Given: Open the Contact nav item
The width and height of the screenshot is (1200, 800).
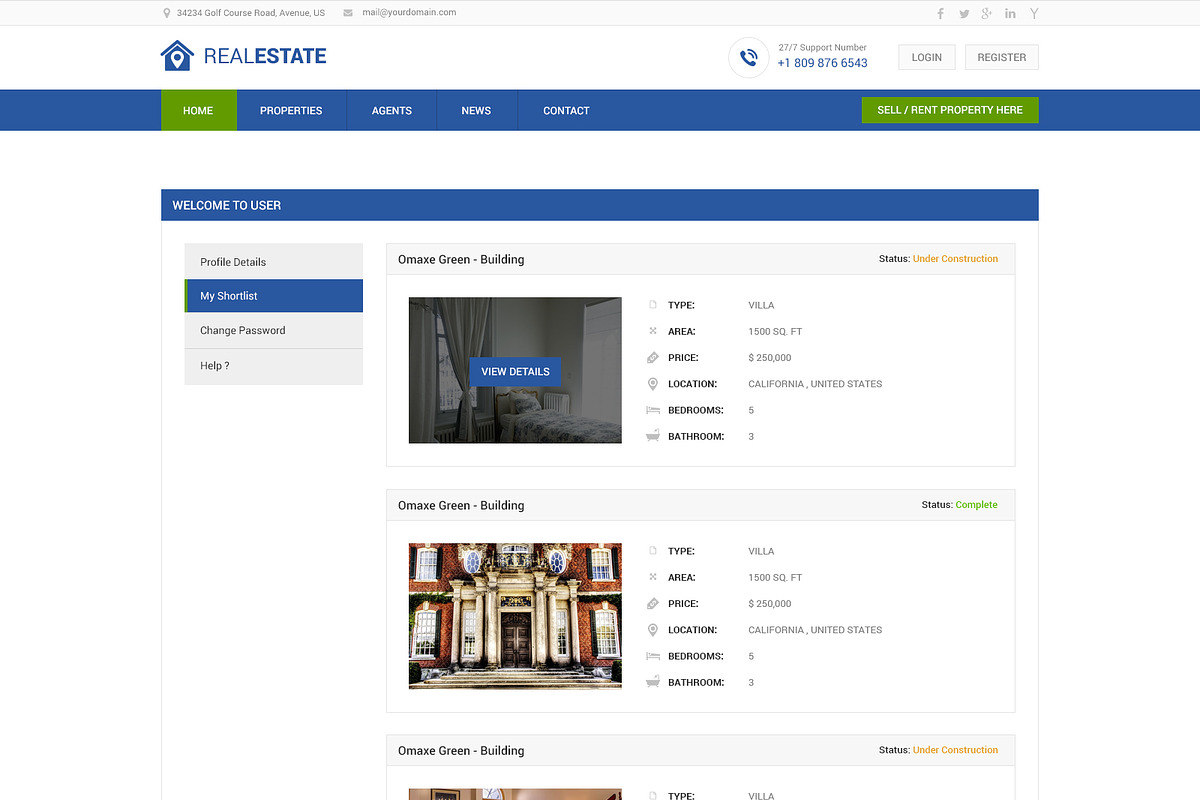Looking at the screenshot, I should 566,110.
